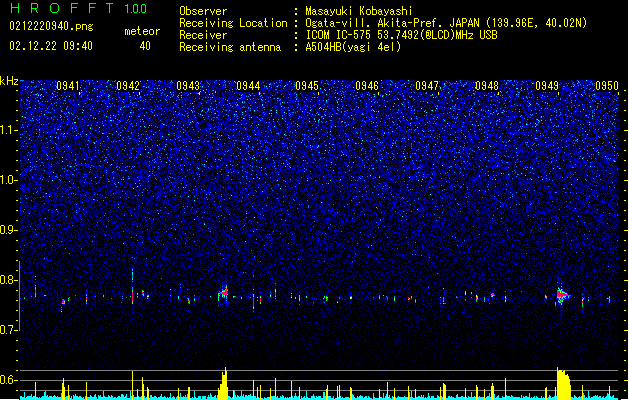The width and height of the screenshot is (629, 400).
Task: Click receiver text ICOM IC-575 53.7492 MHz USB
Action: click(401, 35)
